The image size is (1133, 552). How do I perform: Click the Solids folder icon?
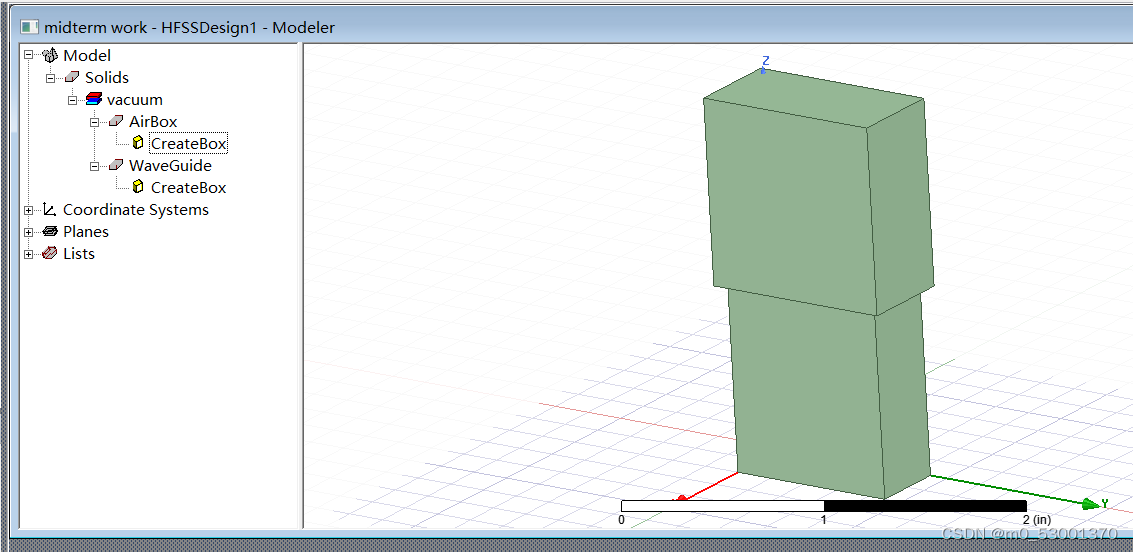(72, 77)
